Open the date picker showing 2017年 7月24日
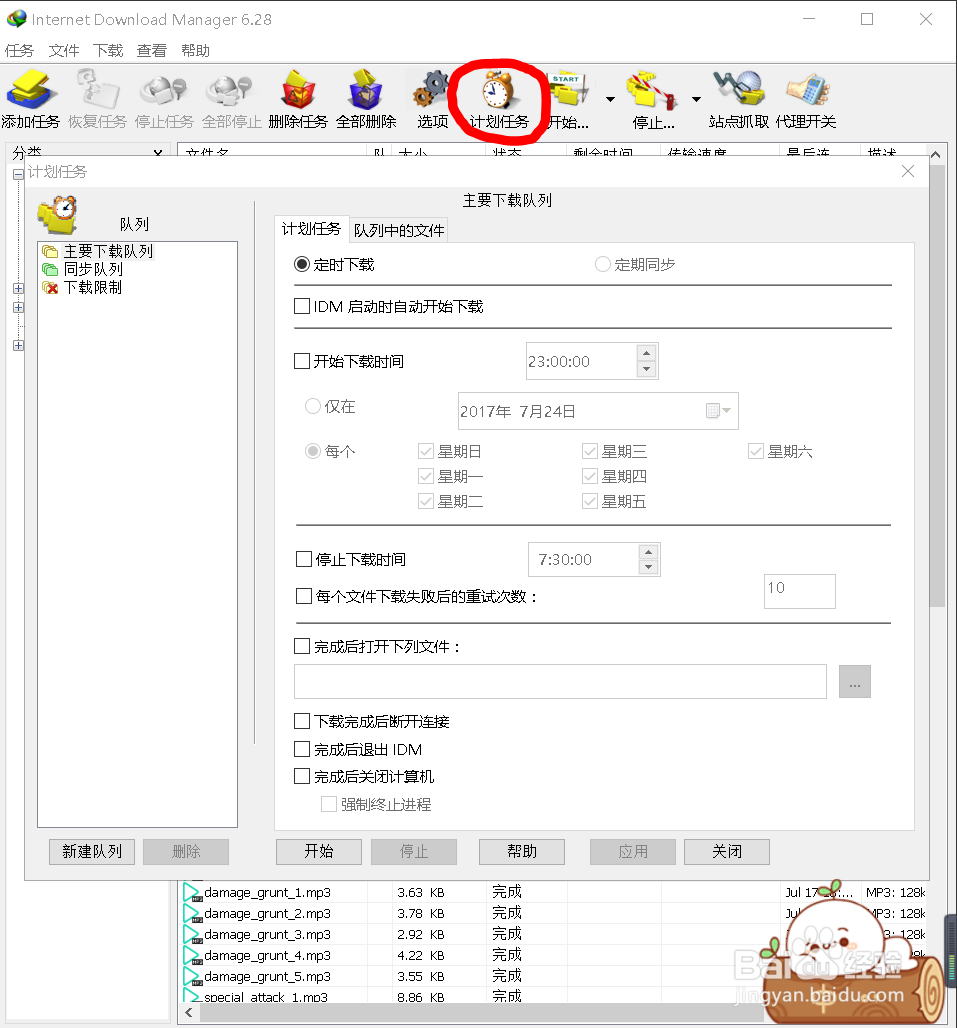Viewport: 957px width, 1028px height. pyautogui.click(x=719, y=411)
